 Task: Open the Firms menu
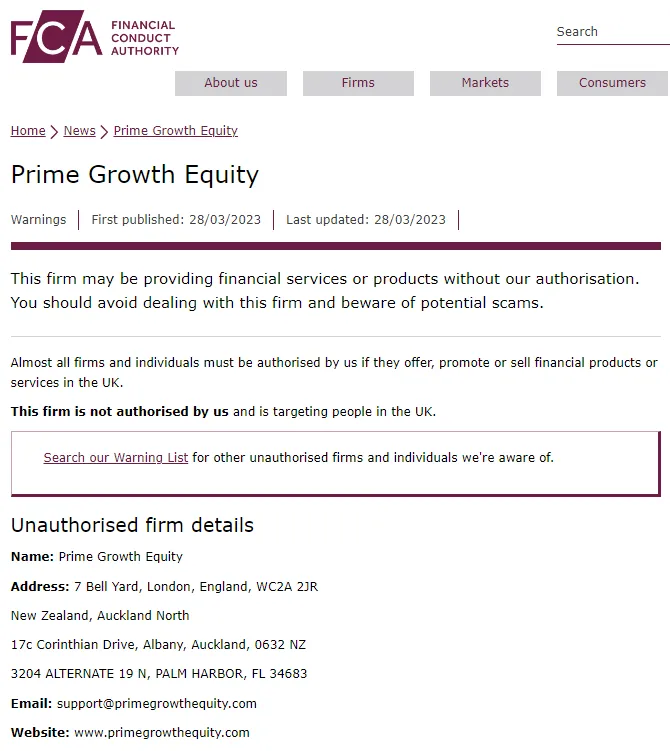click(358, 83)
